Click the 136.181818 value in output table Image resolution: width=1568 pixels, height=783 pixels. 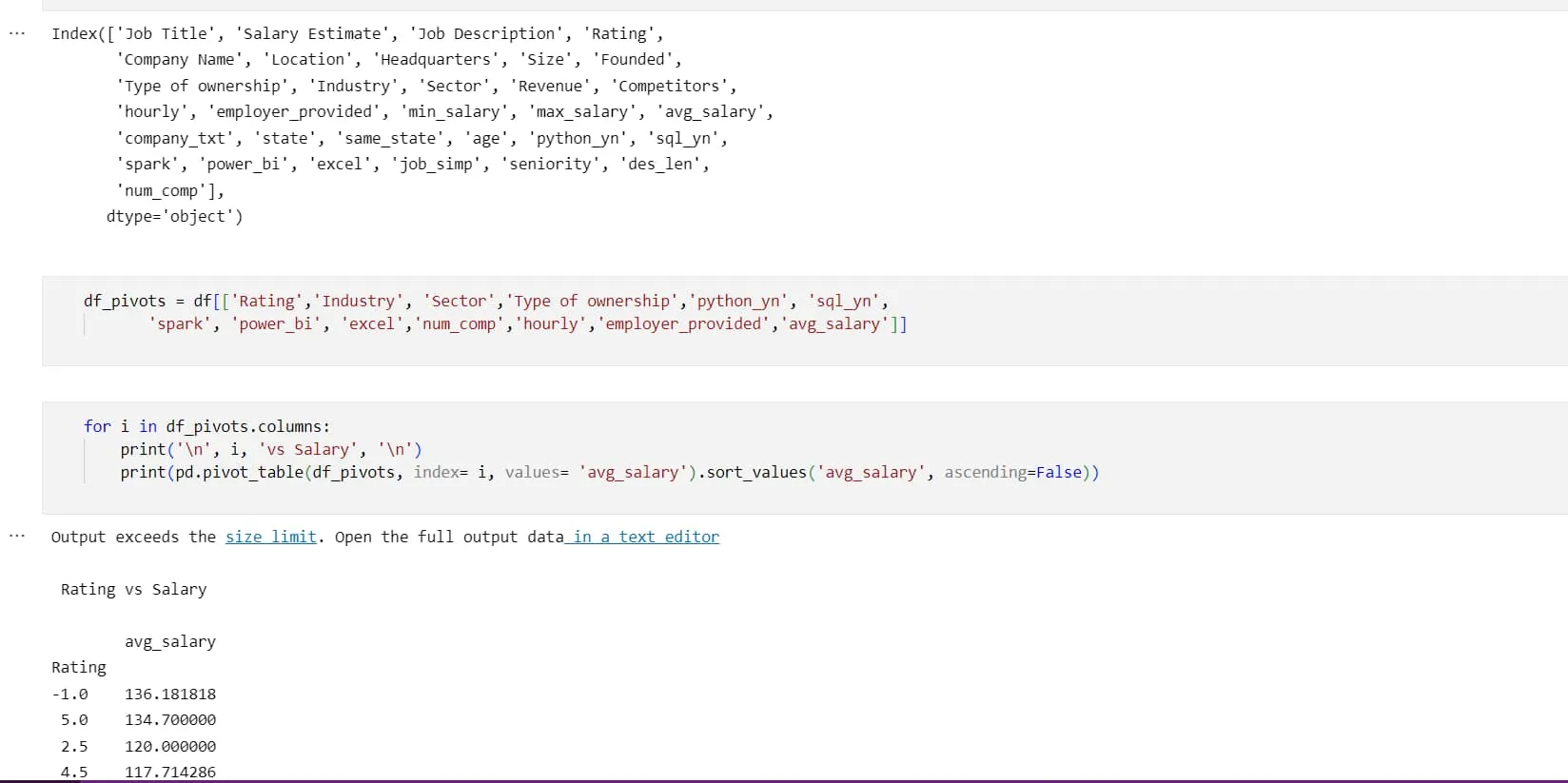169,695
